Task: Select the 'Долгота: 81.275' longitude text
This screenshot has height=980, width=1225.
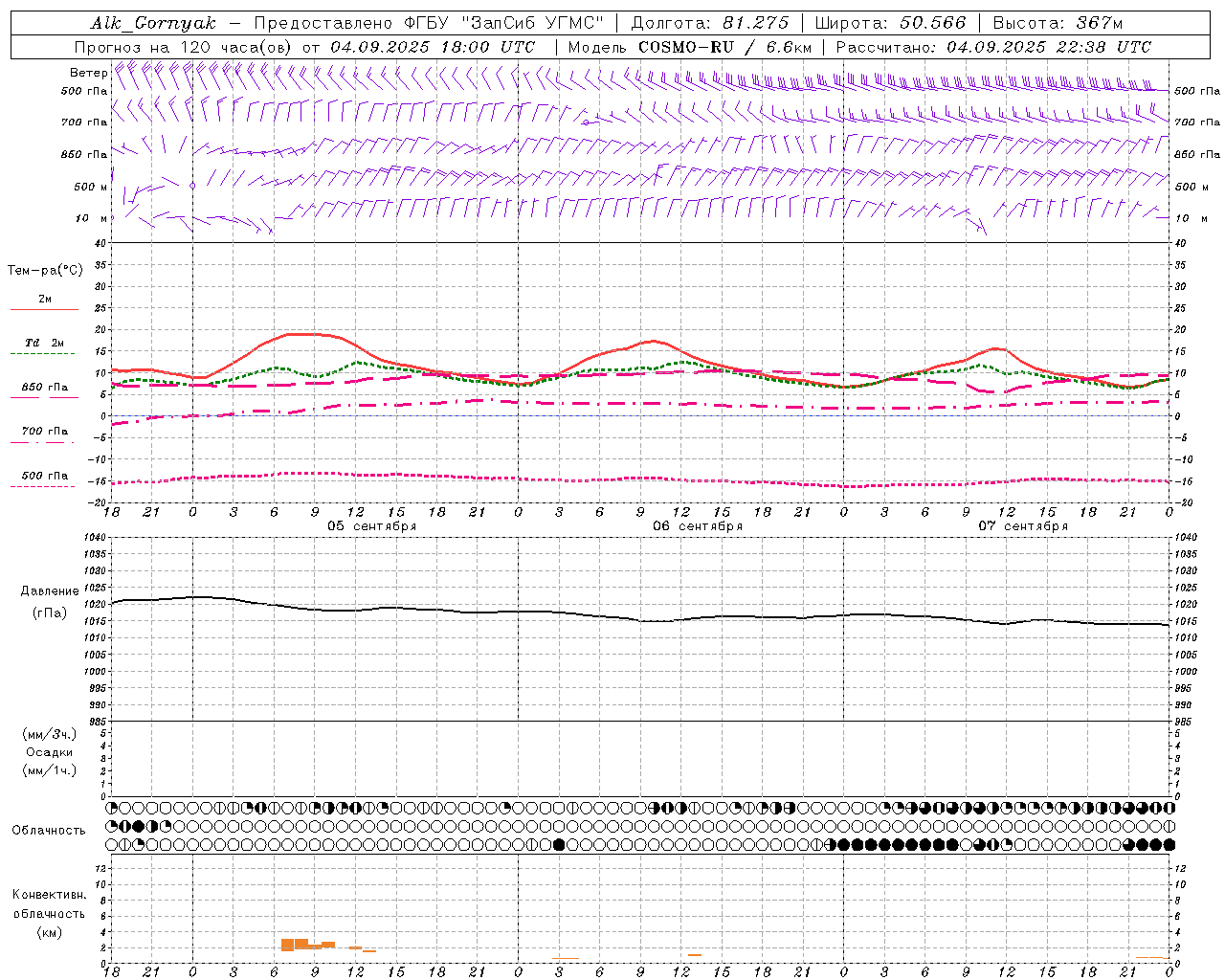Action: tap(710, 23)
